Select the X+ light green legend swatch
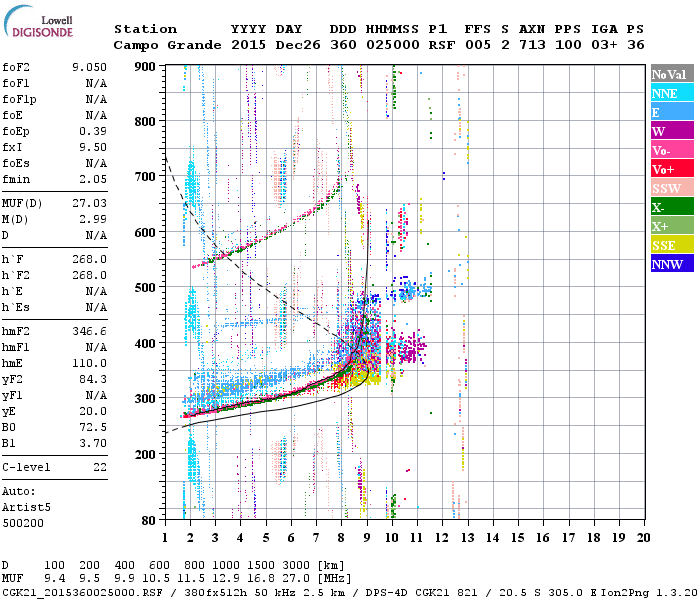Screen dimensions: 700x600 click(672, 225)
